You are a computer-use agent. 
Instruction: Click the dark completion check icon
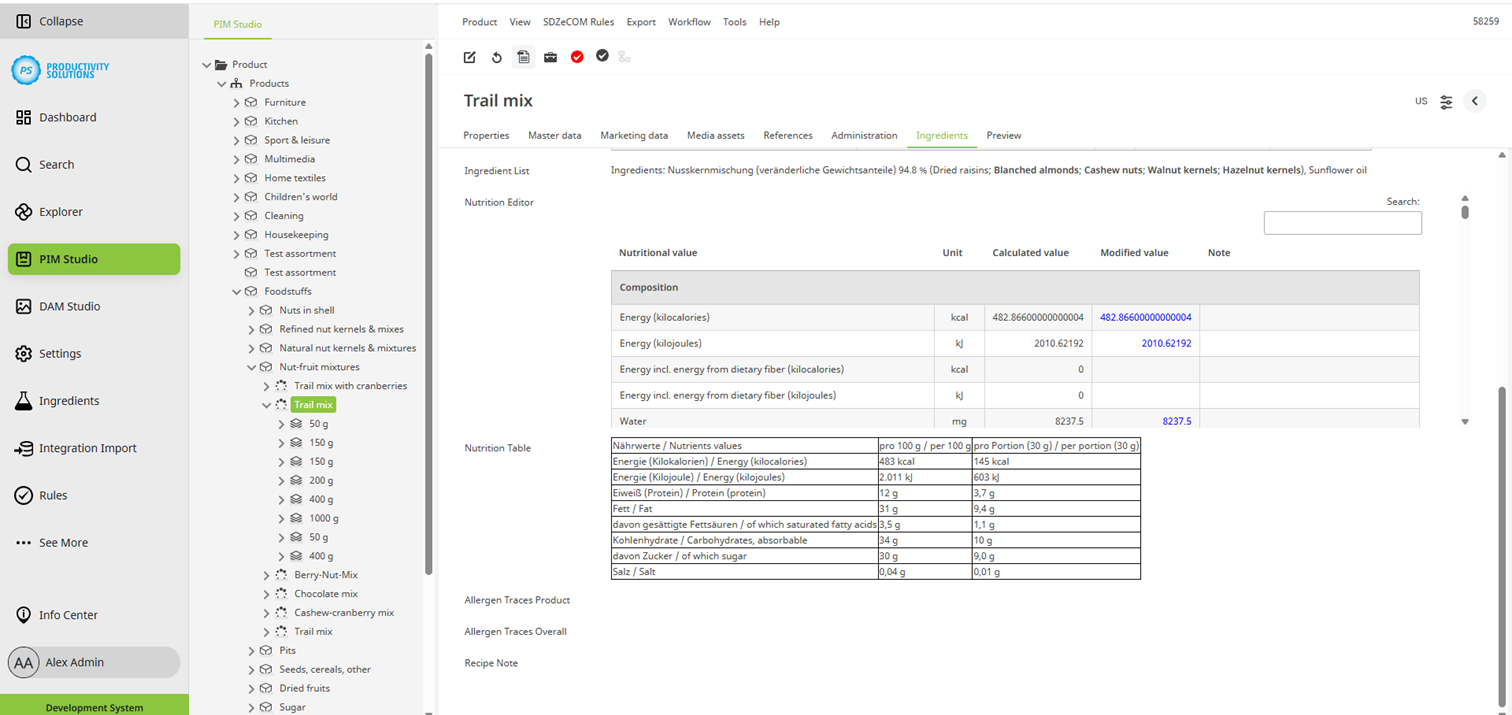click(602, 57)
